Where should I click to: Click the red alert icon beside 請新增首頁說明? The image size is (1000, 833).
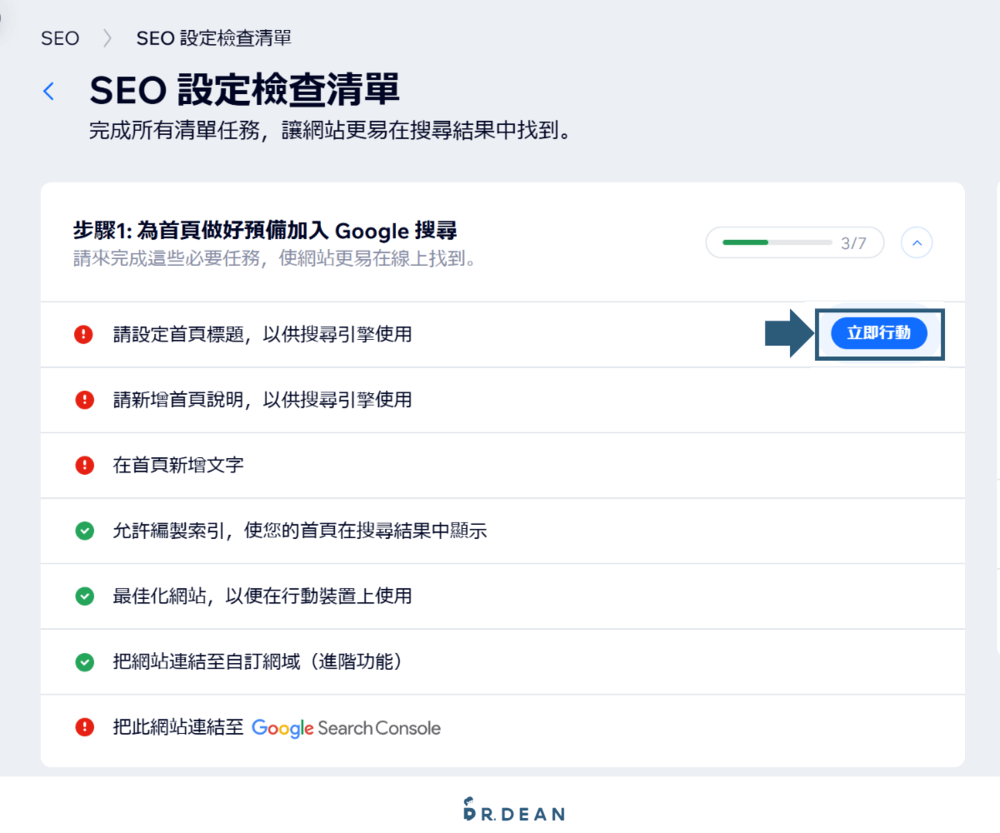coord(84,399)
